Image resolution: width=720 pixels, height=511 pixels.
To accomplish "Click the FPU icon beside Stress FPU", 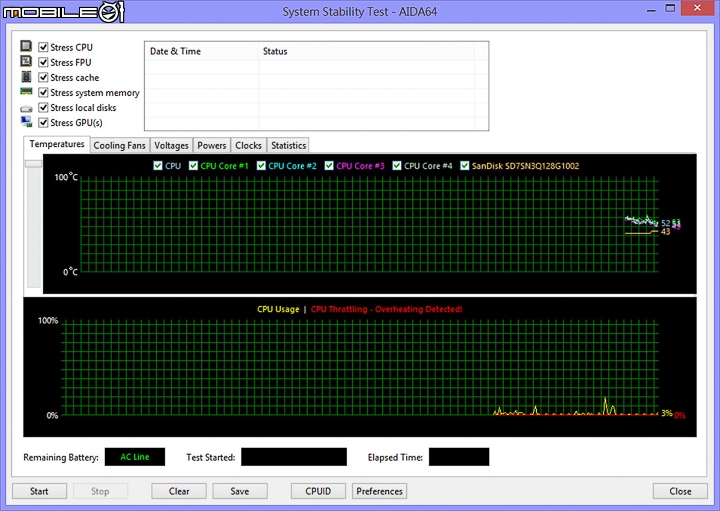I will tap(26, 62).
